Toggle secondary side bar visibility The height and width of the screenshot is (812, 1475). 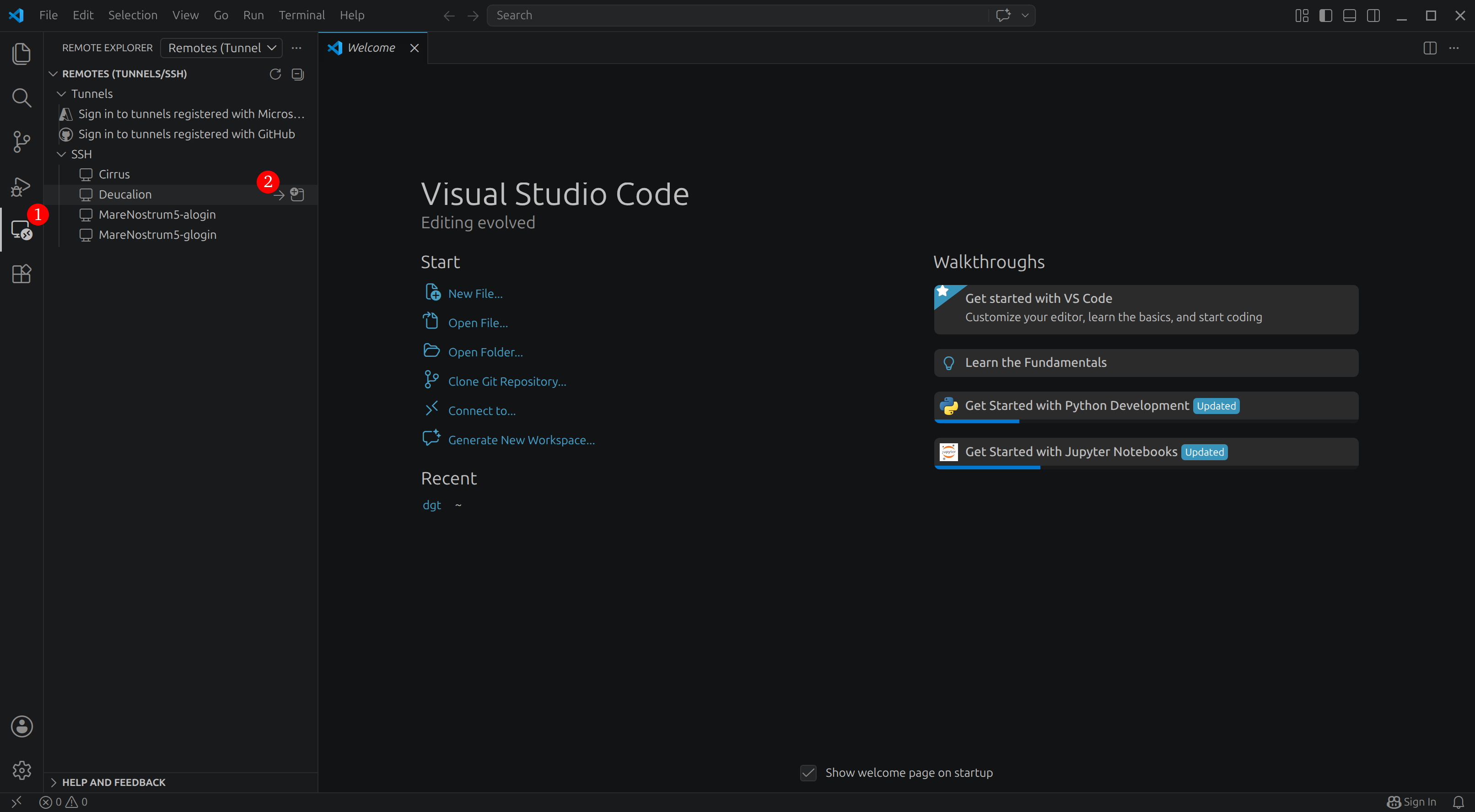pos(1373,16)
